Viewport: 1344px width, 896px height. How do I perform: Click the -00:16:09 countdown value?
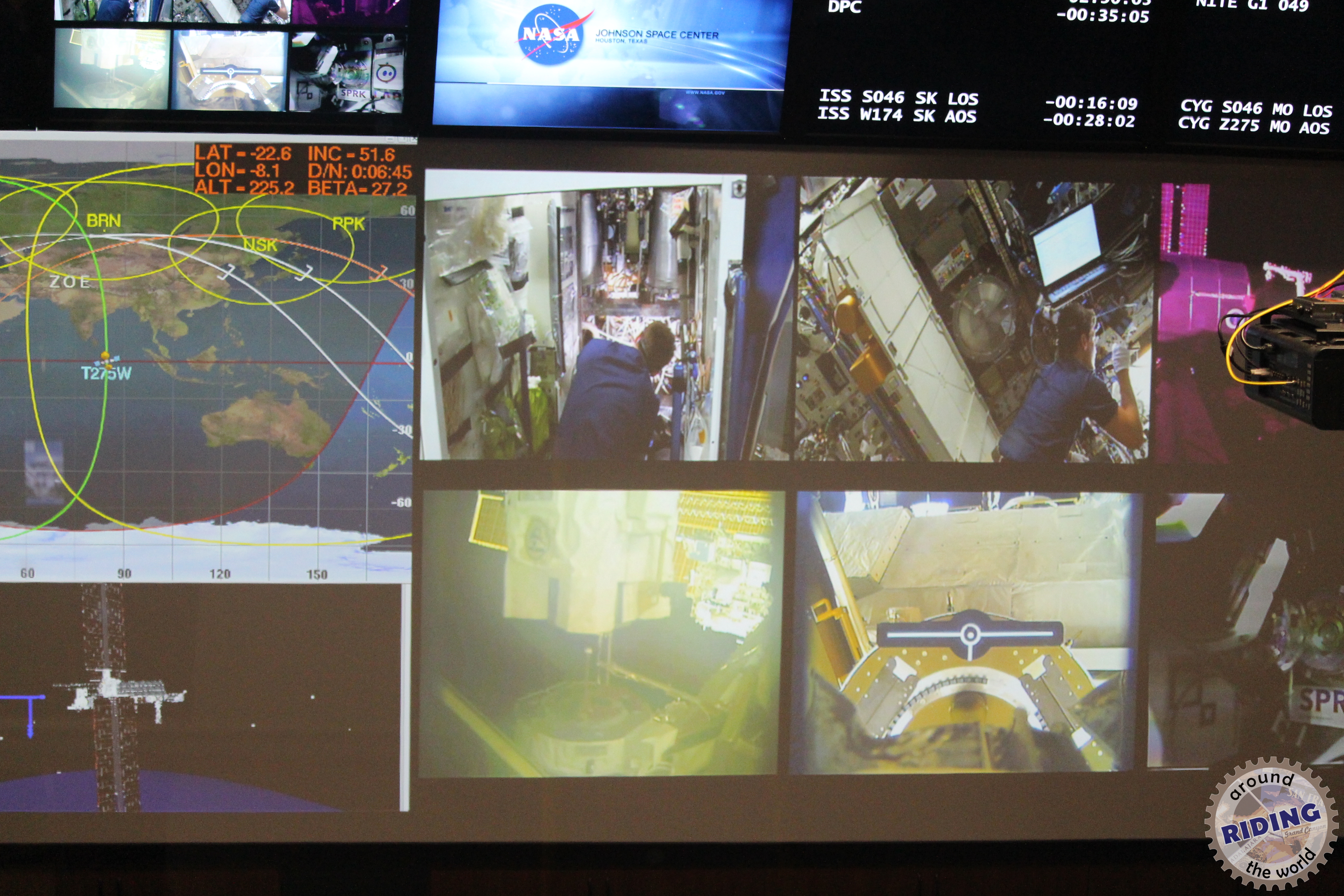1091,103
